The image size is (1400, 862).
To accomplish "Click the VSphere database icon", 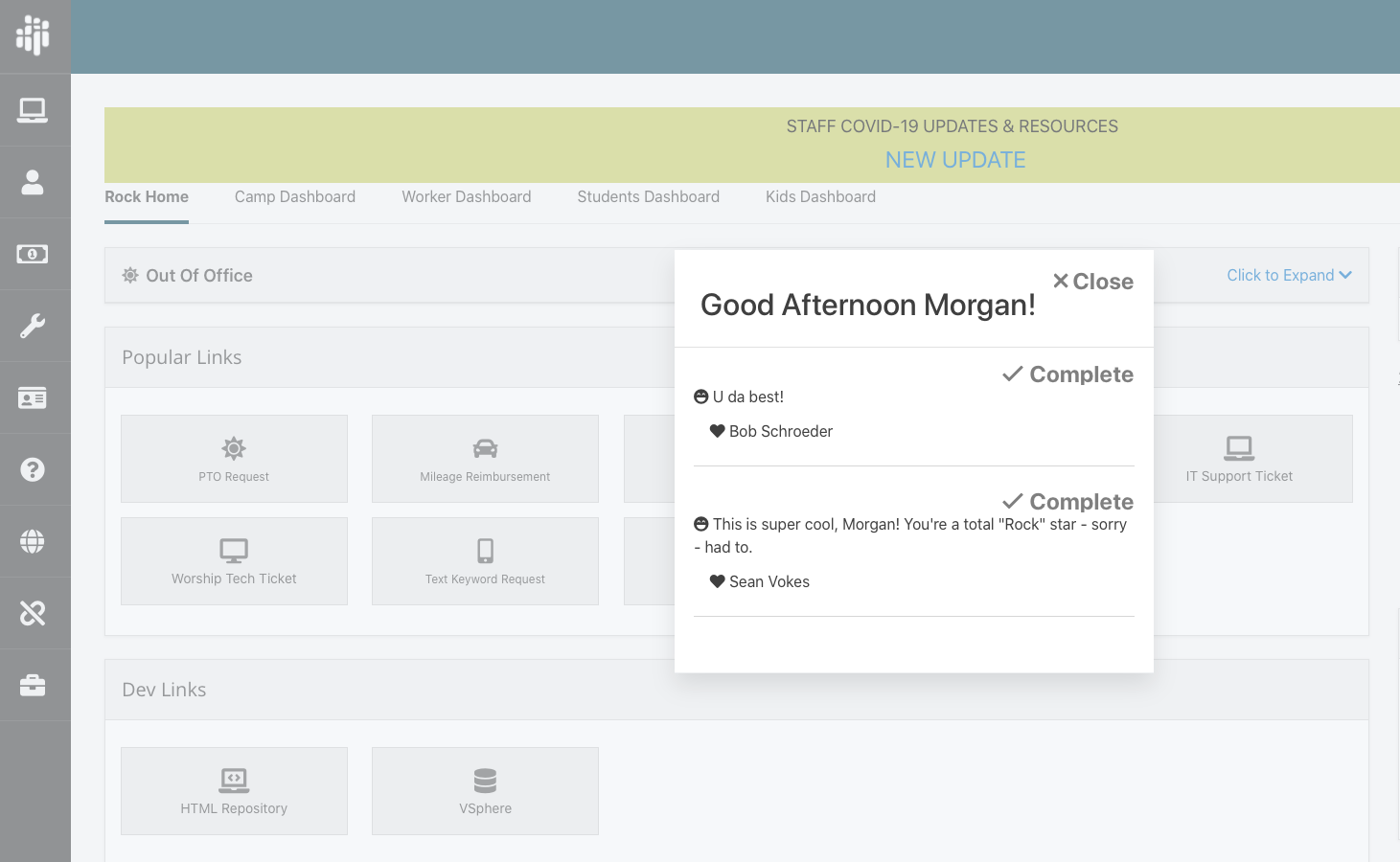I will pos(485,781).
